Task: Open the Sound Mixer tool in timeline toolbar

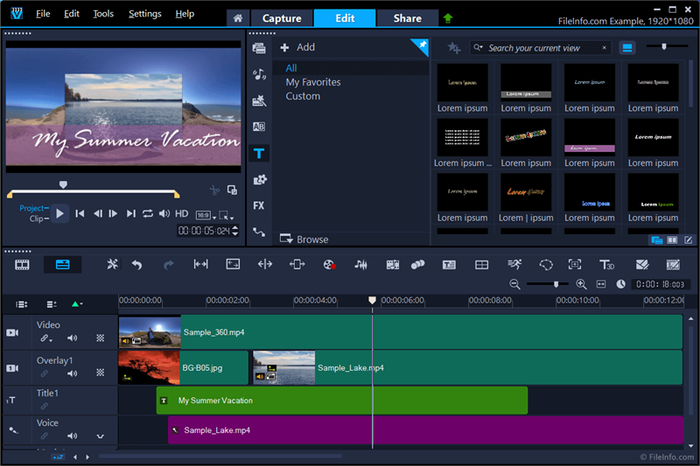Action: [361, 265]
